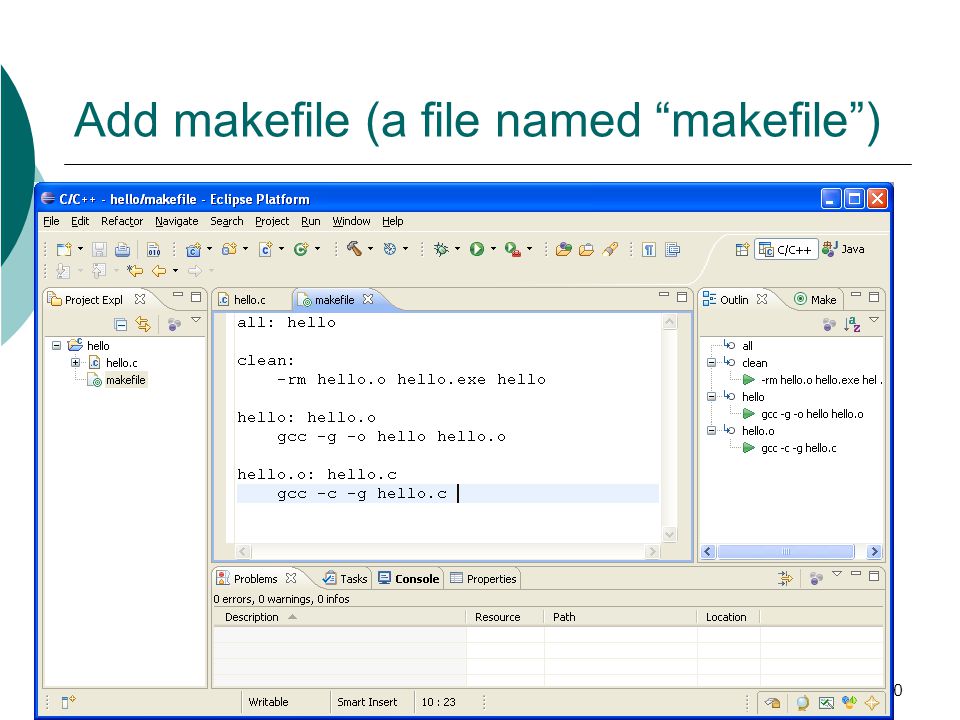The image size is (960, 720).
Task: Open the Outline view menu arrow
Action: [x=874, y=320]
